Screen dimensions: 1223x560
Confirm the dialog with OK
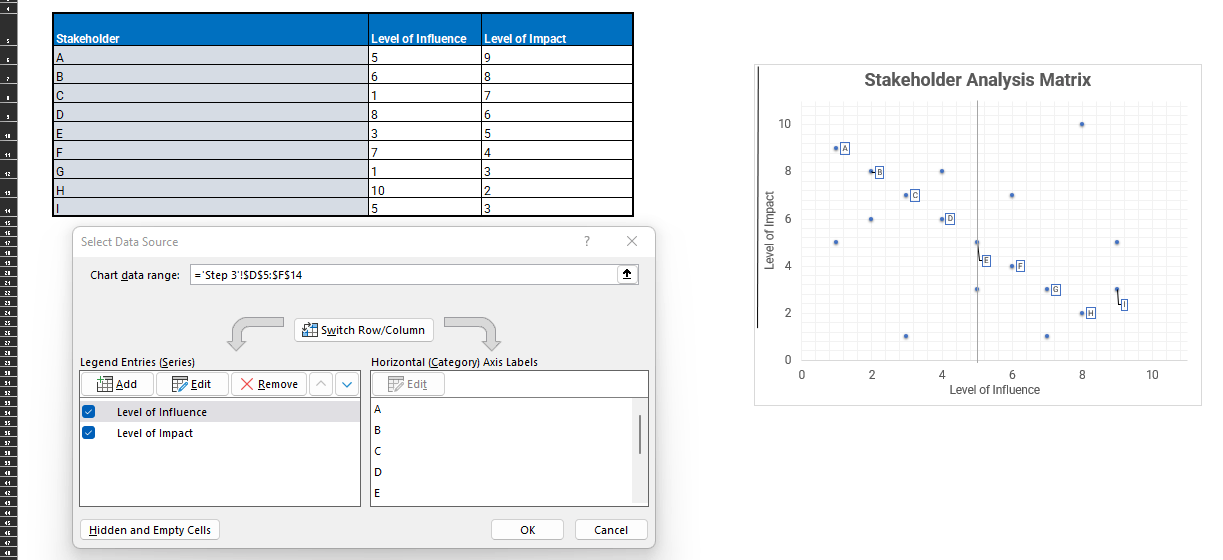528,530
